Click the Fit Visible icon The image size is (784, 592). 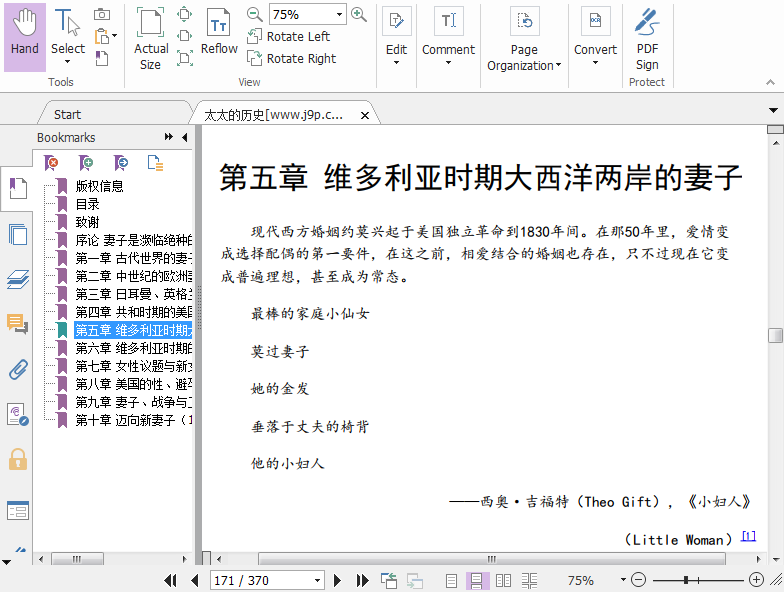coord(184,58)
